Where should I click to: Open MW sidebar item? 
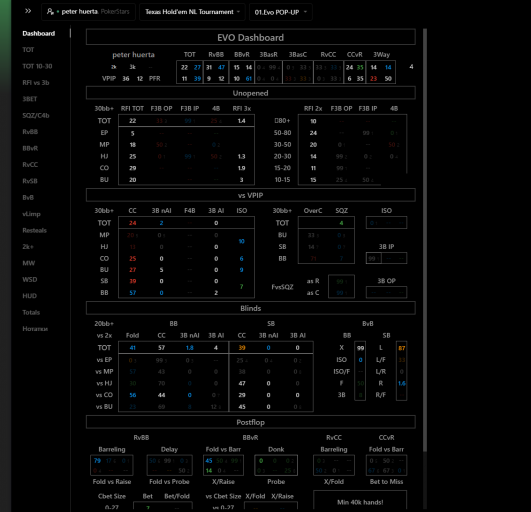click(x=28, y=263)
